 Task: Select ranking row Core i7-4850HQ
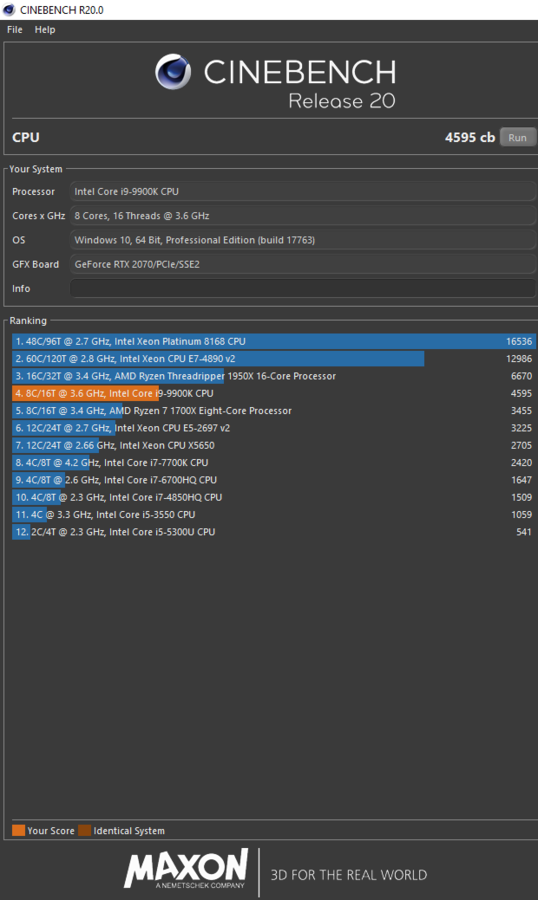coord(274,497)
